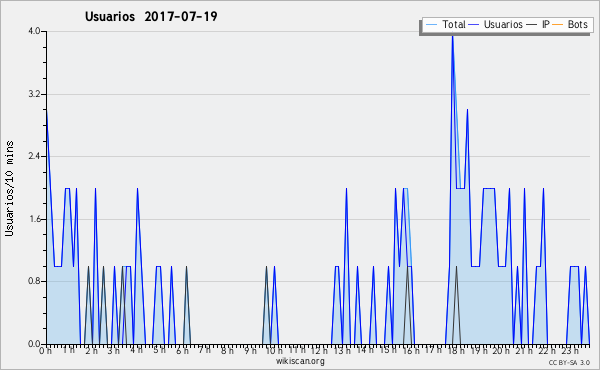Screen dimensions: 600x370
Task: Click the 8 h x-axis label
Action: [x=227, y=351]
